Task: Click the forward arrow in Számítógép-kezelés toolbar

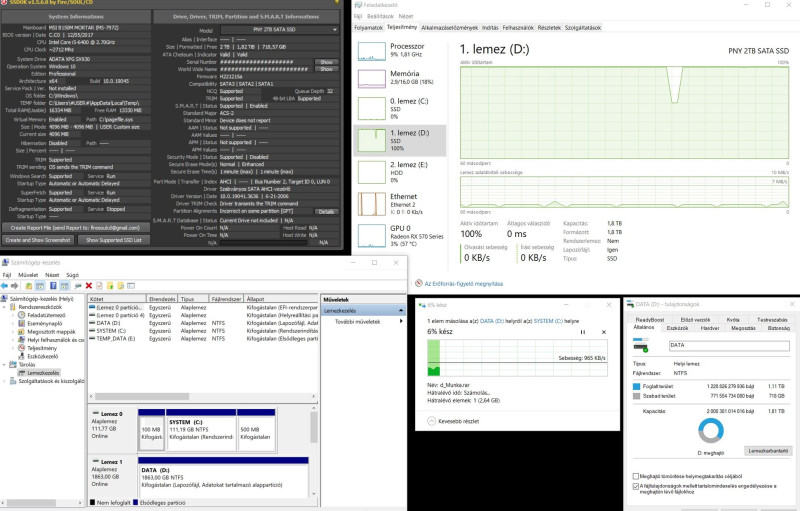Action: point(14,286)
